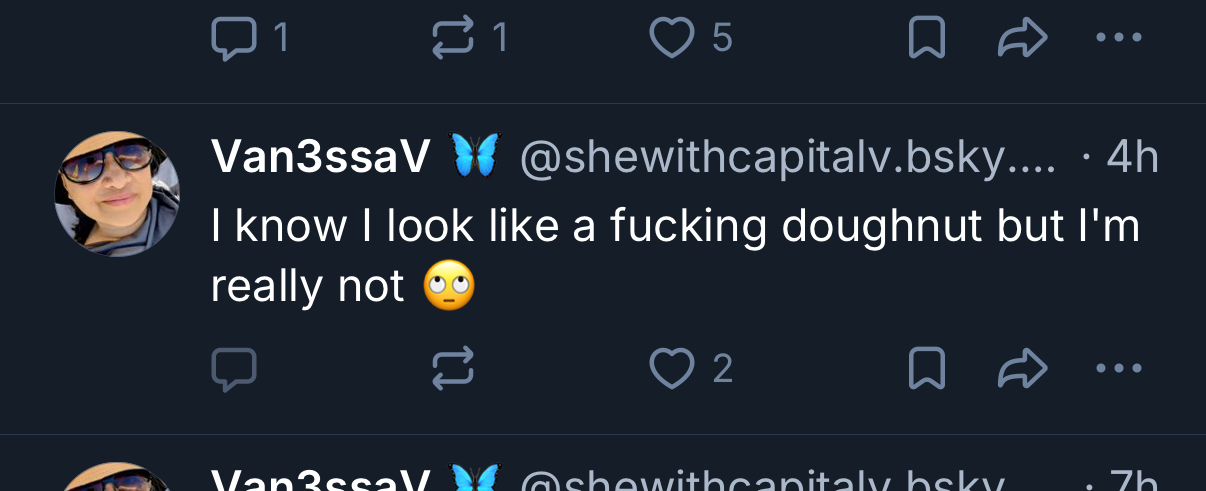The width and height of the screenshot is (1206, 491).
Task: Visit the @shewithcapitalv handle on the 4h post
Action: coord(787,158)
